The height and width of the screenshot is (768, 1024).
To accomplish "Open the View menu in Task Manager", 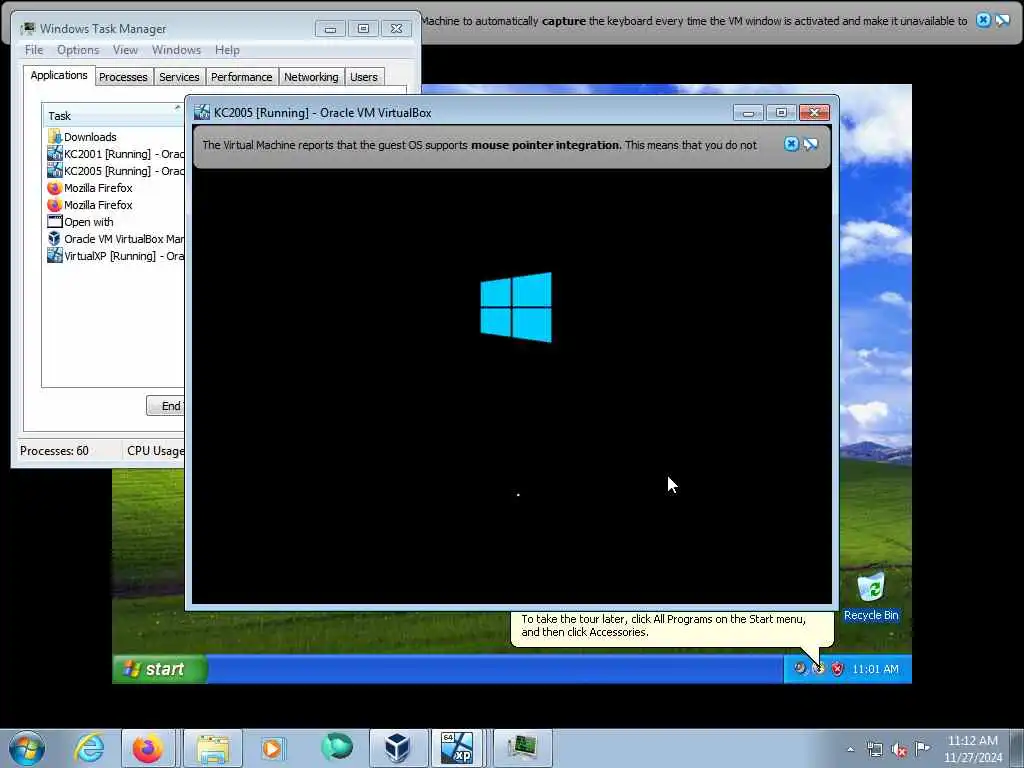I will (125, 50).
